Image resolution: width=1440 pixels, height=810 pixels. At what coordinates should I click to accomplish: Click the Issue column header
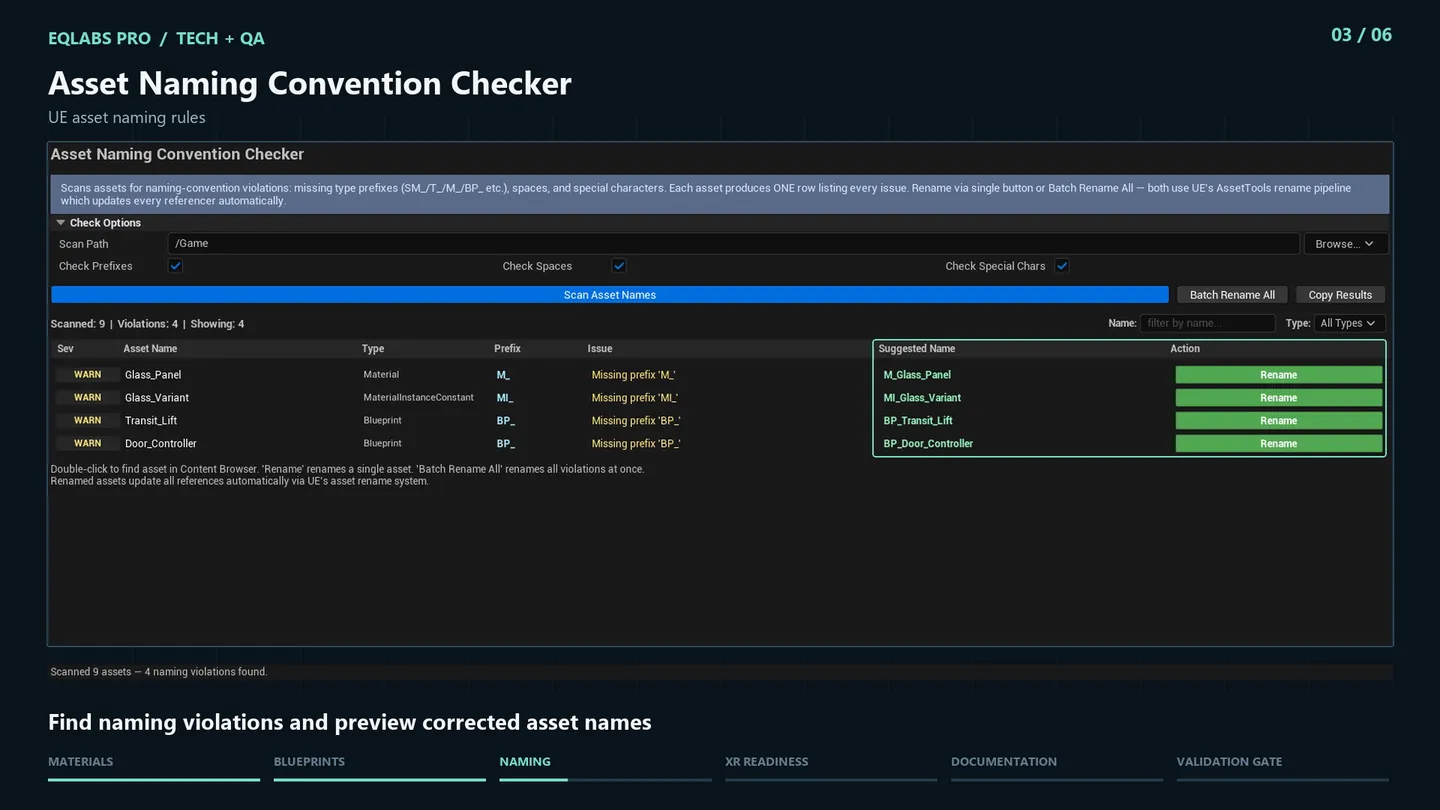[x=600, y=349]
